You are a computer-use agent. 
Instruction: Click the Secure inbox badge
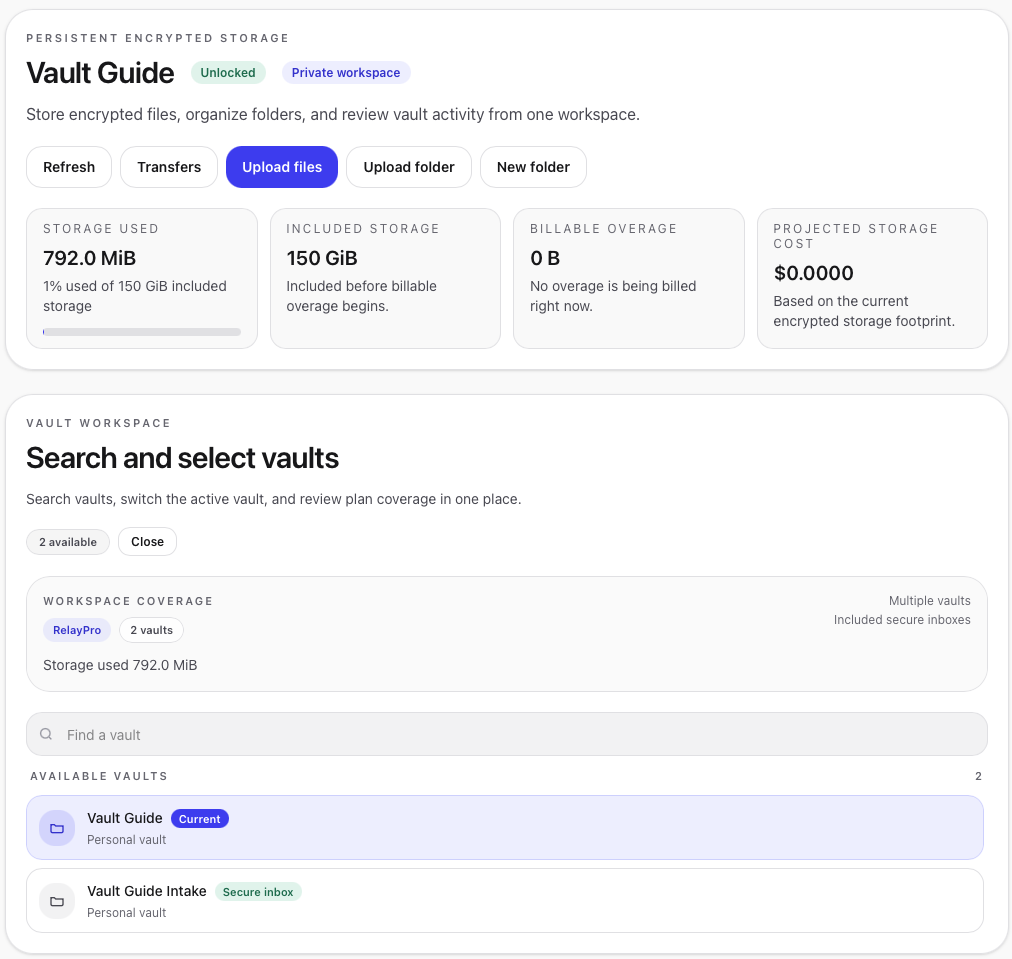pos(258,892)
